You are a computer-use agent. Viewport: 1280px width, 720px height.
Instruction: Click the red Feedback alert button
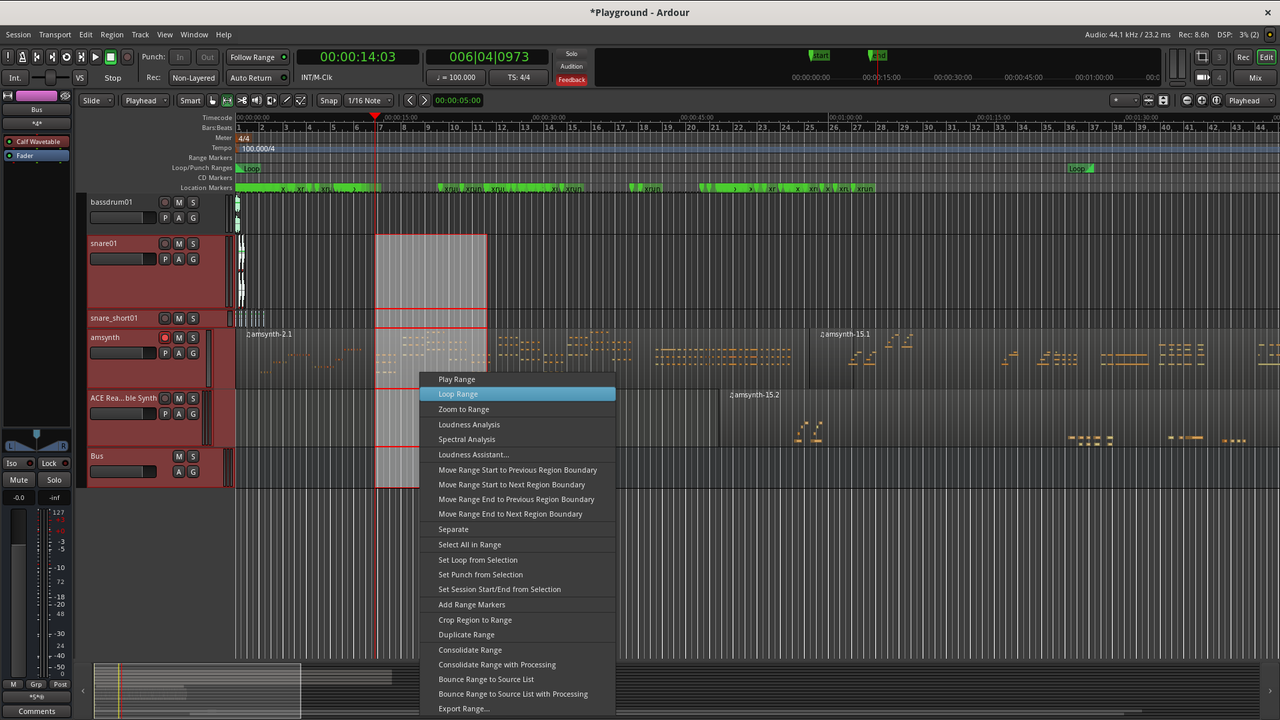[x=572, y=80]
